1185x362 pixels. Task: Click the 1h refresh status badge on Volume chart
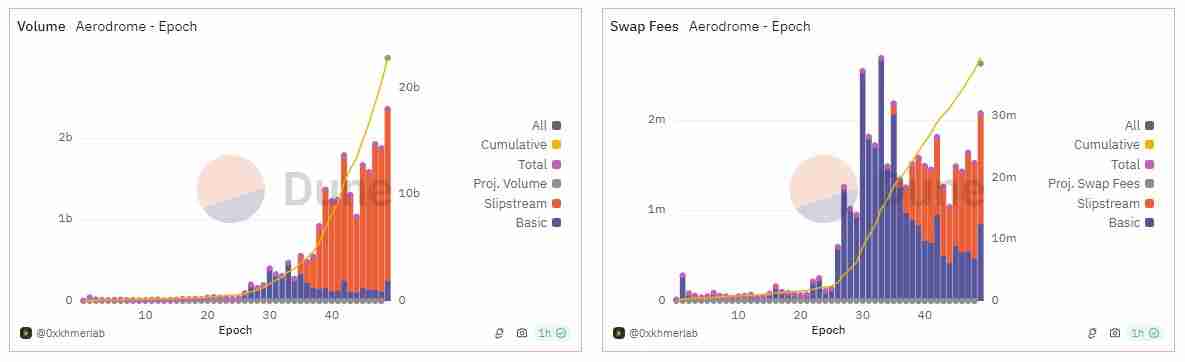click(552, 333)
